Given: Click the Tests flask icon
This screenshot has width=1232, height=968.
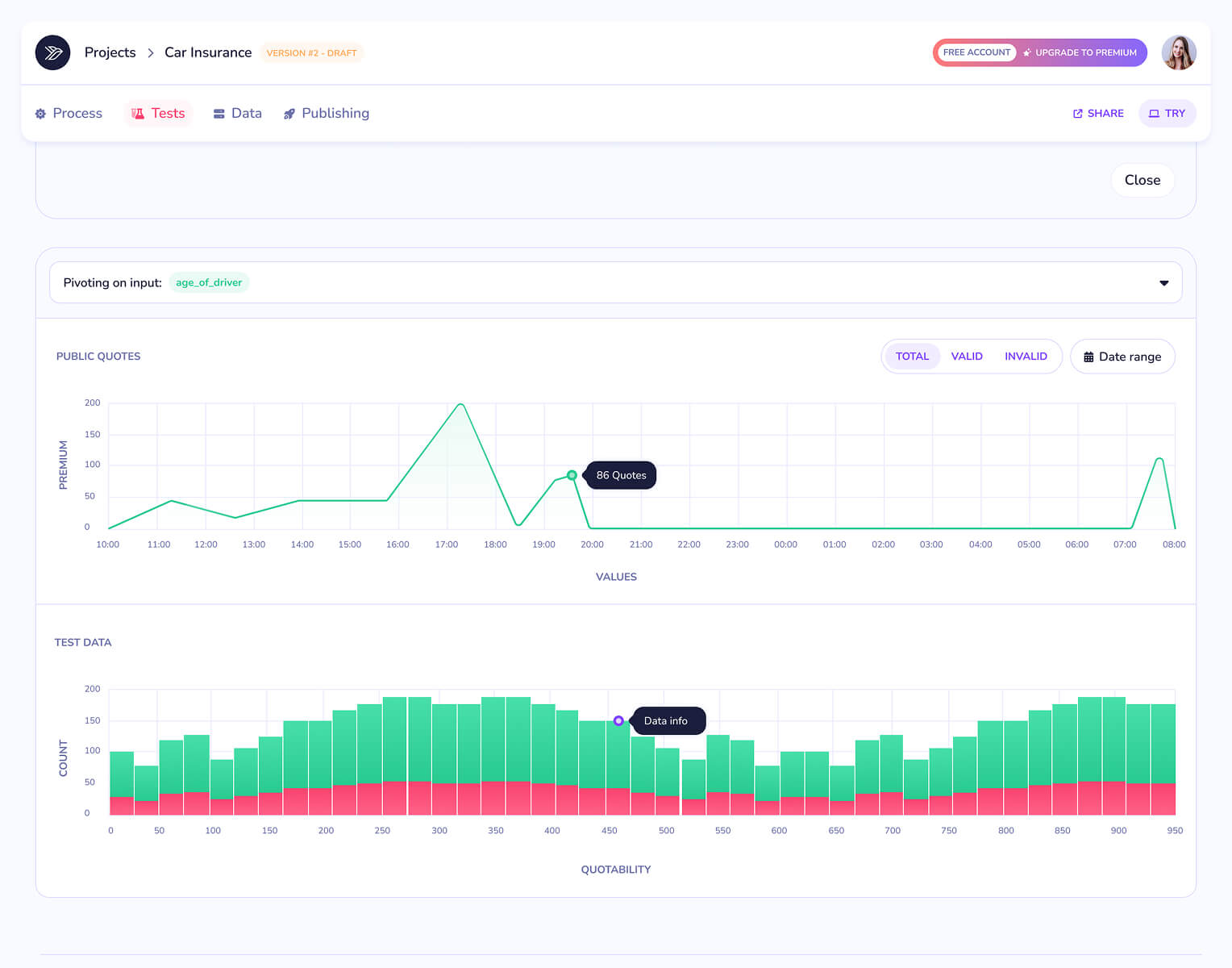Looking at the screenshot, I should pos(138,114).
